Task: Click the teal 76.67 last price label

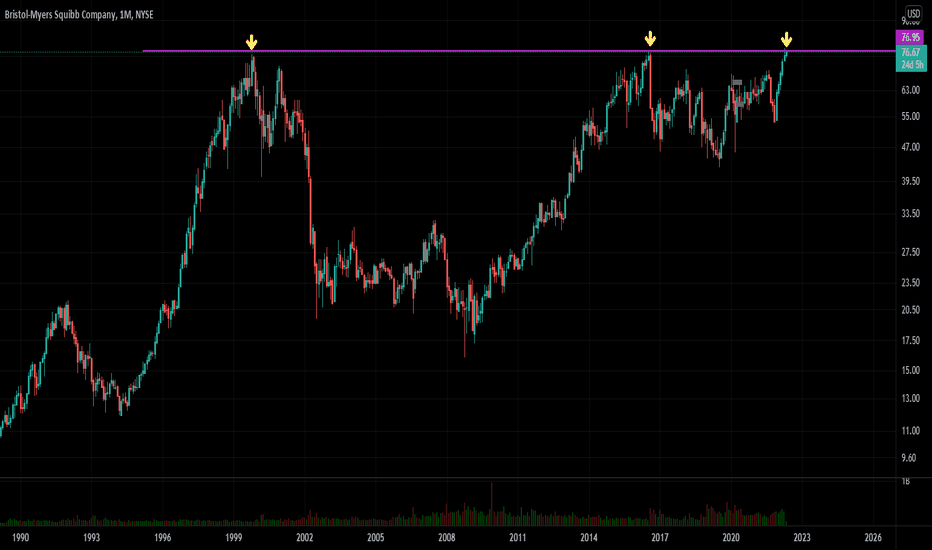Action: (x=911, y=52)
